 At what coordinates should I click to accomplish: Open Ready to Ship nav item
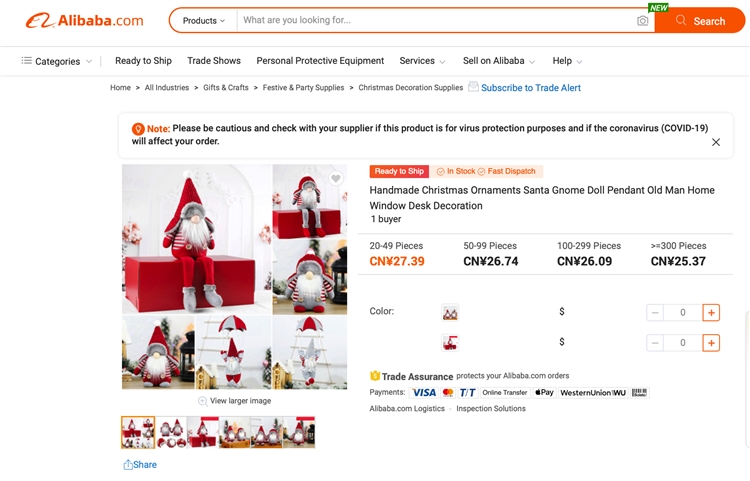point(143,61)
